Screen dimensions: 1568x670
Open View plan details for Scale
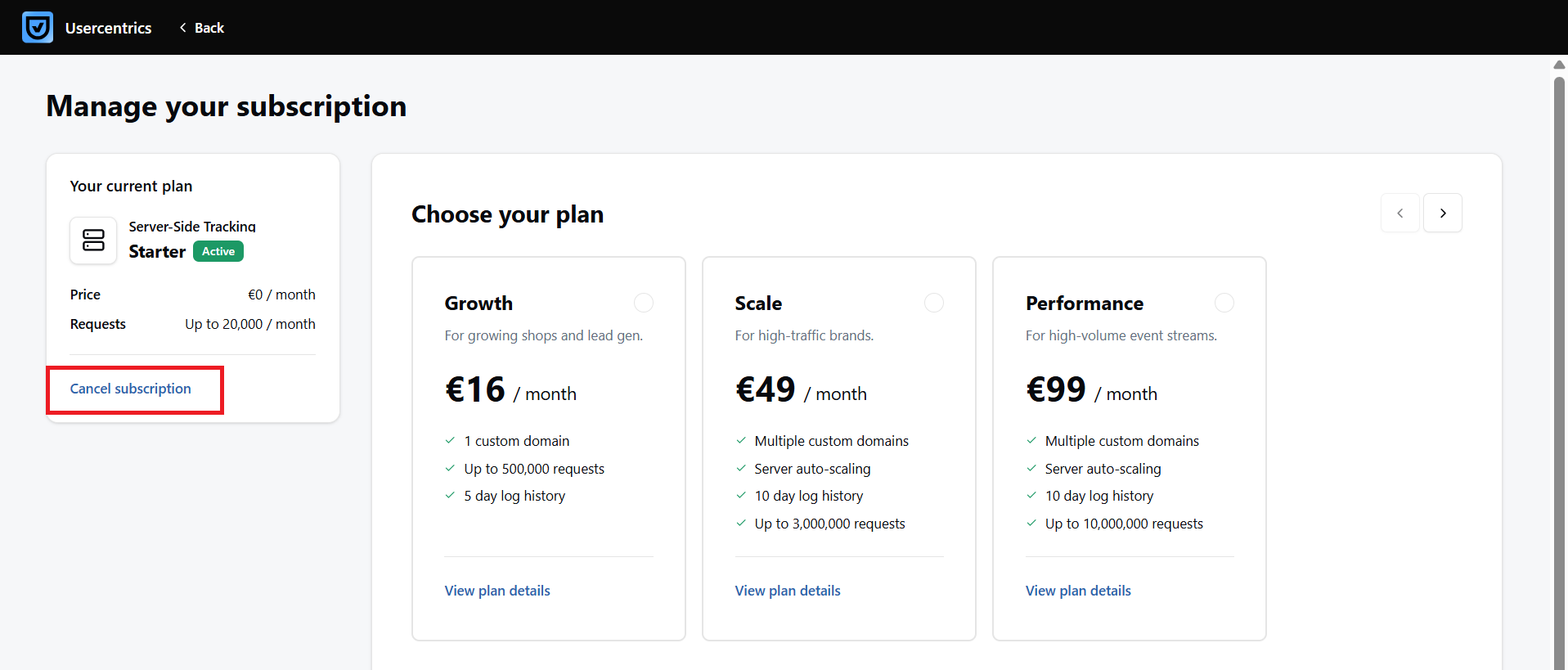pyautogui.click(x=788, y=591)
